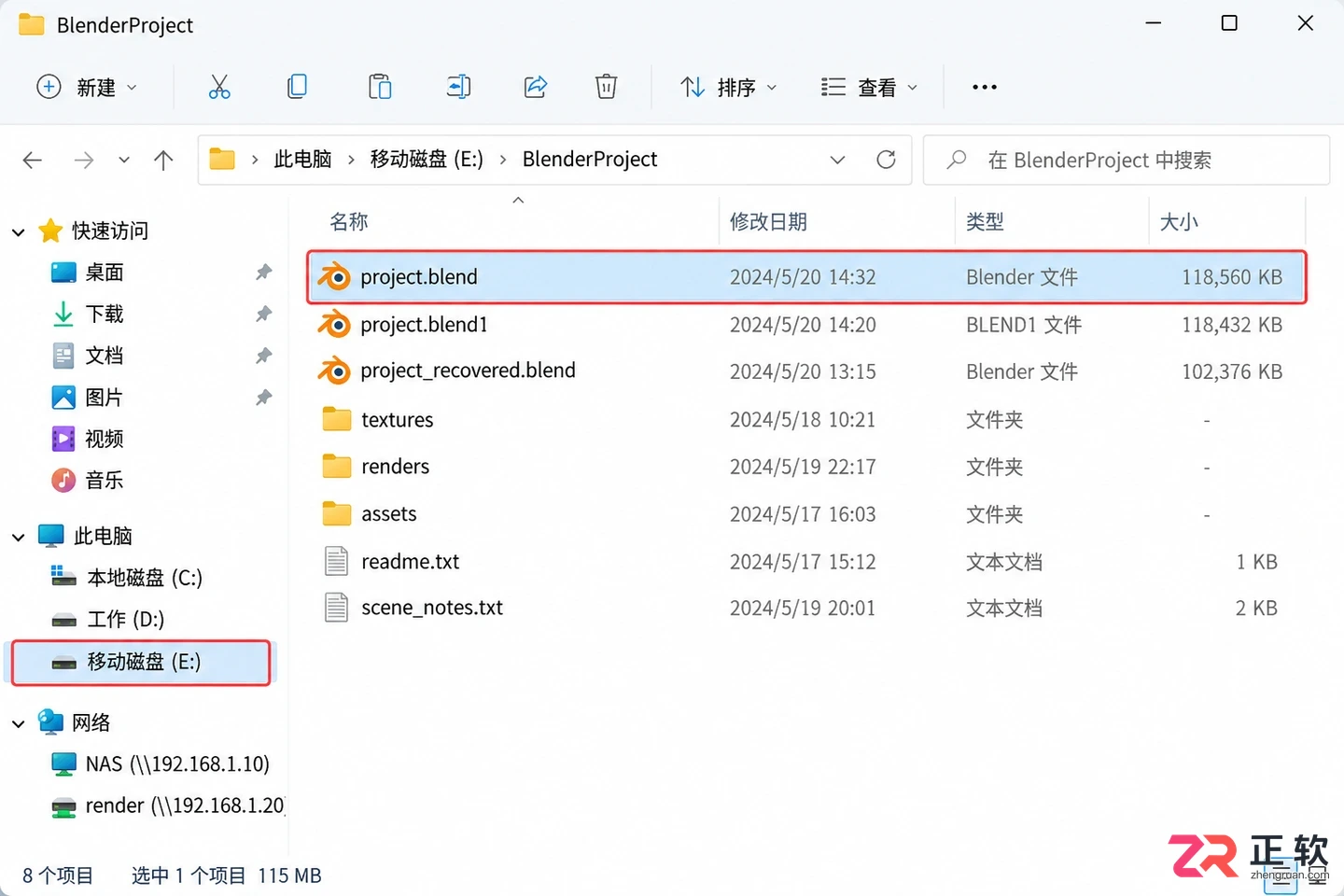Select 文档 in quick access
Screen dimensions: 1344x896
105,356
